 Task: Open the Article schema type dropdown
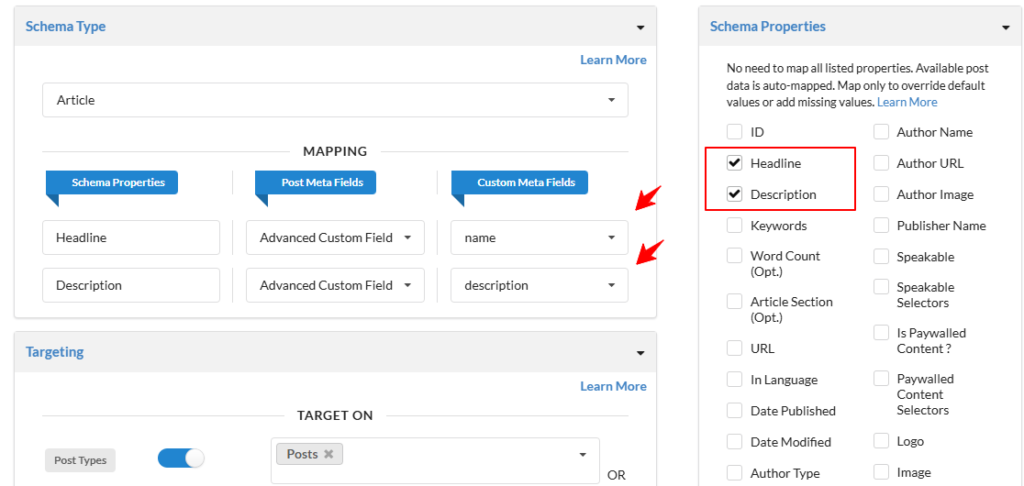(335, 100)
